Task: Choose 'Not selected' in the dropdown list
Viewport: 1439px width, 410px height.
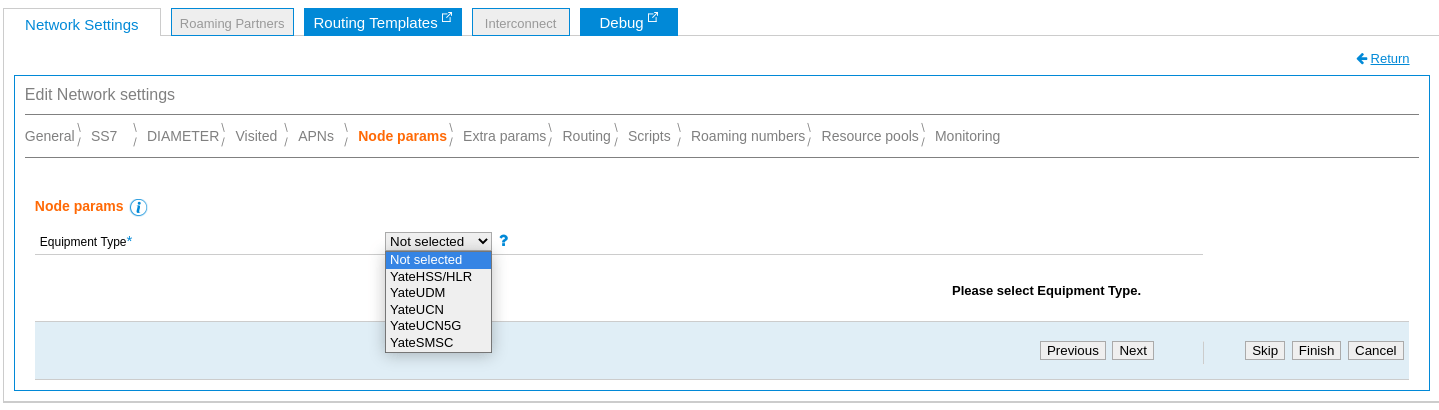Action: tap(438, 259)
